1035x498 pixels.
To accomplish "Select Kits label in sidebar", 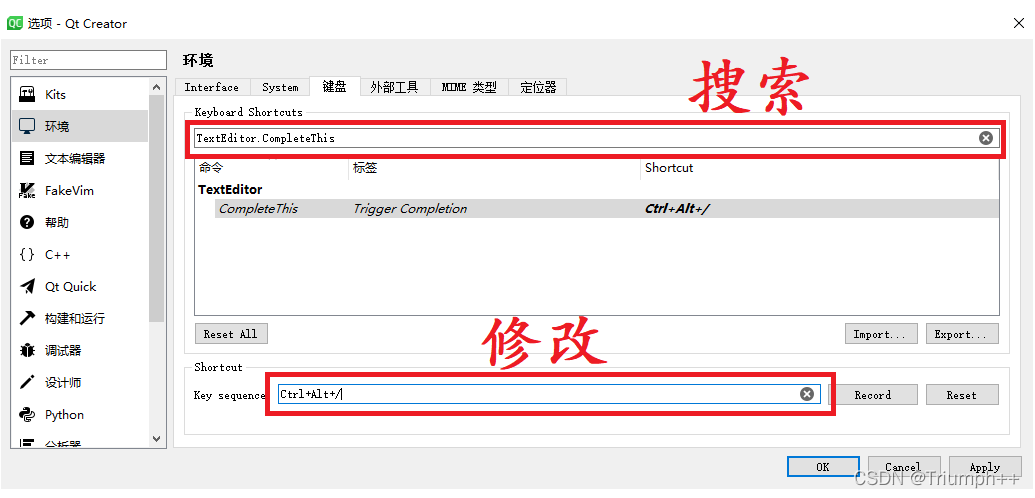I will point(55,94).
